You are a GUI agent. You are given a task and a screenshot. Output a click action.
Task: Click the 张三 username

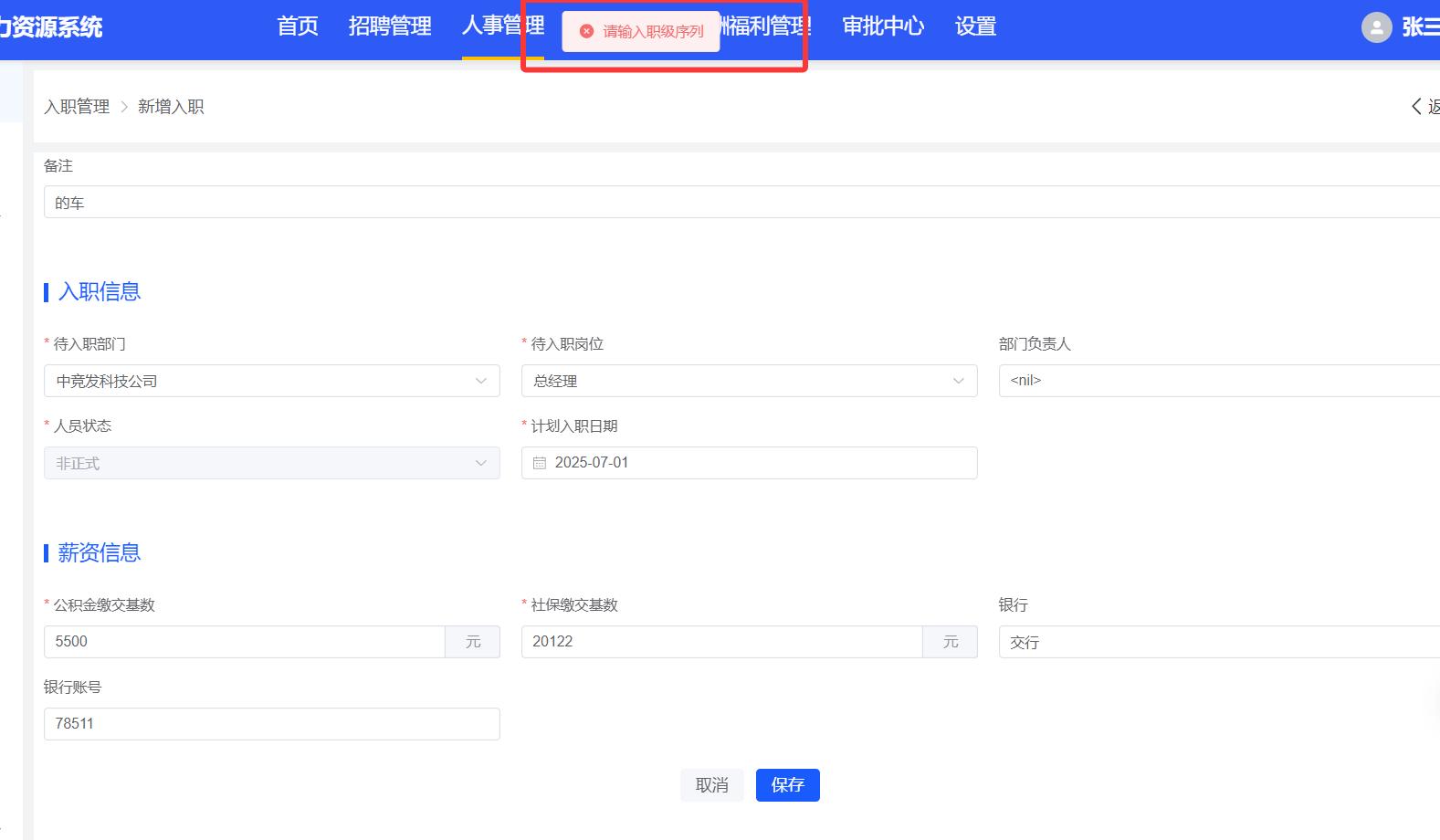(x=1421, y=27)
